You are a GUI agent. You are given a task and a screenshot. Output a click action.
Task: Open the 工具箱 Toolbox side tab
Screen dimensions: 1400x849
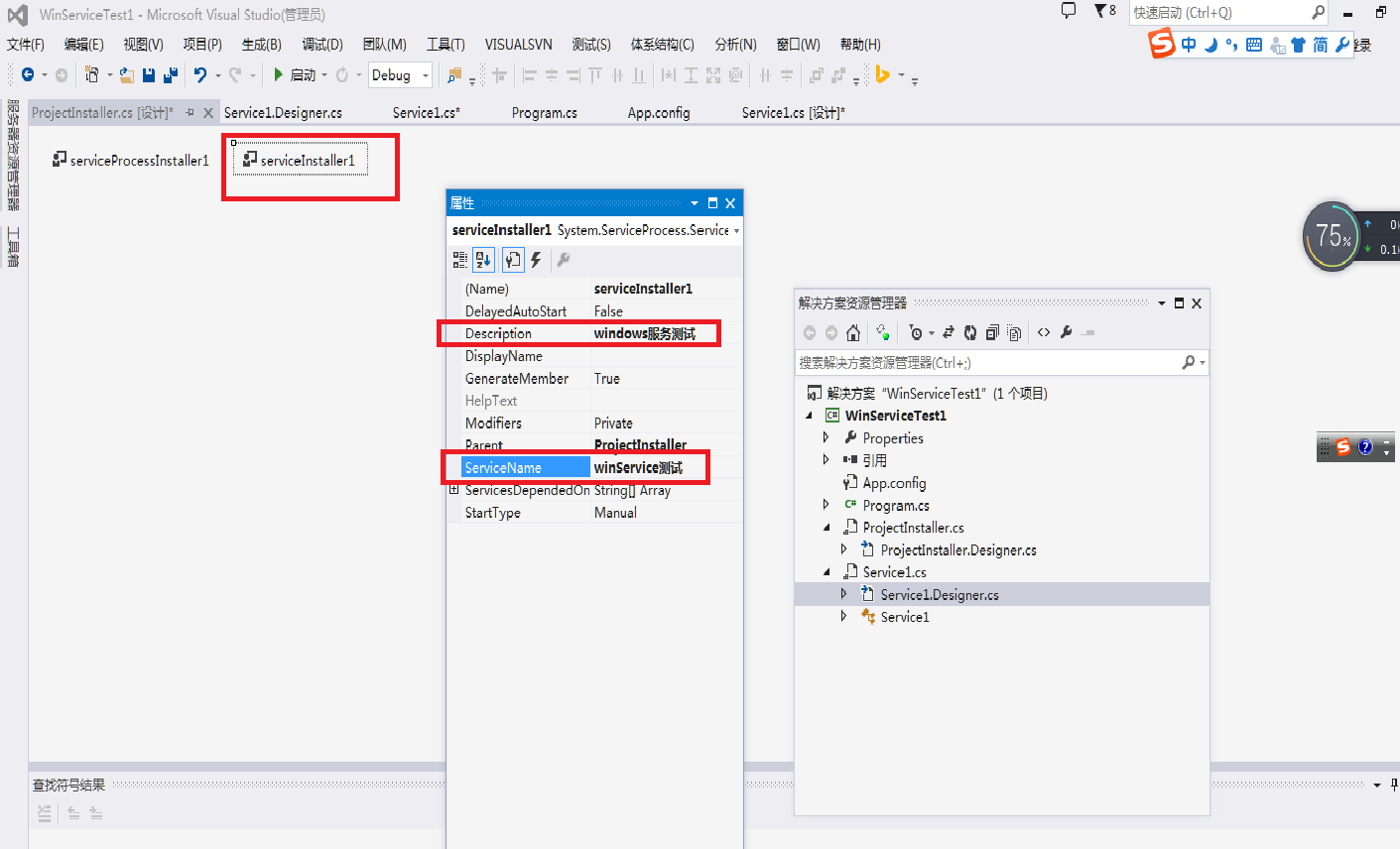(14, 247)
